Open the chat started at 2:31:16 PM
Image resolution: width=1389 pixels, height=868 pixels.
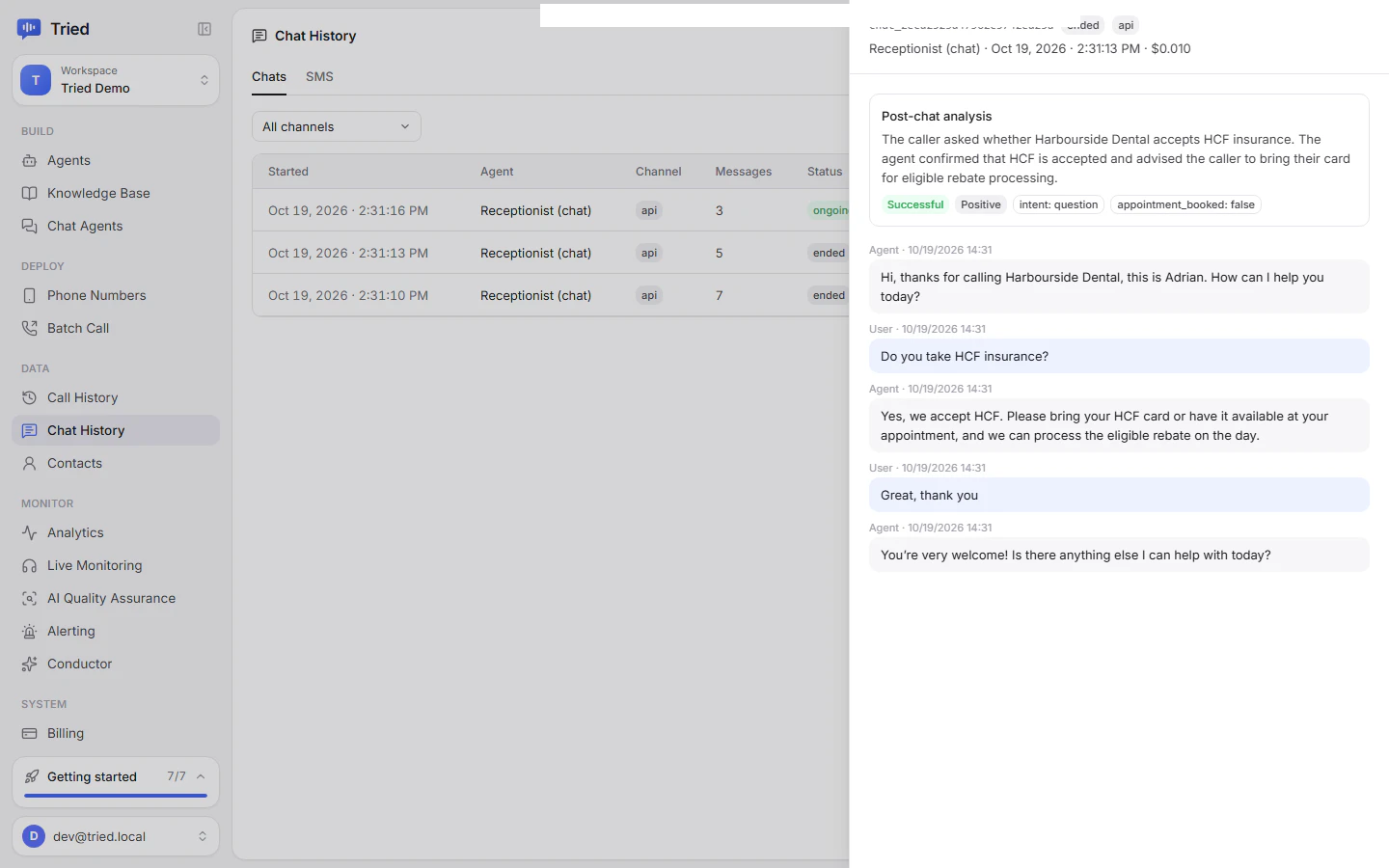(551, 210)
